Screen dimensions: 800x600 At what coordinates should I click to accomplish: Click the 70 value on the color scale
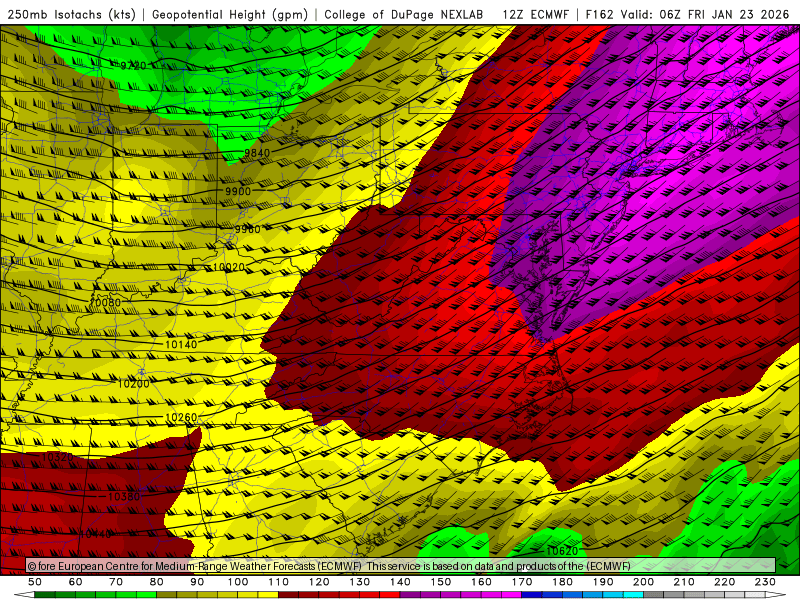pyautogui.click(x=116, y=582)
